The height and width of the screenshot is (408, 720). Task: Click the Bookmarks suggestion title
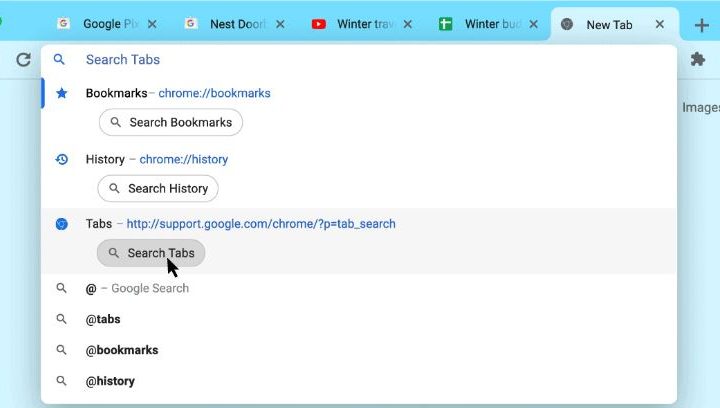click(116, 93)
